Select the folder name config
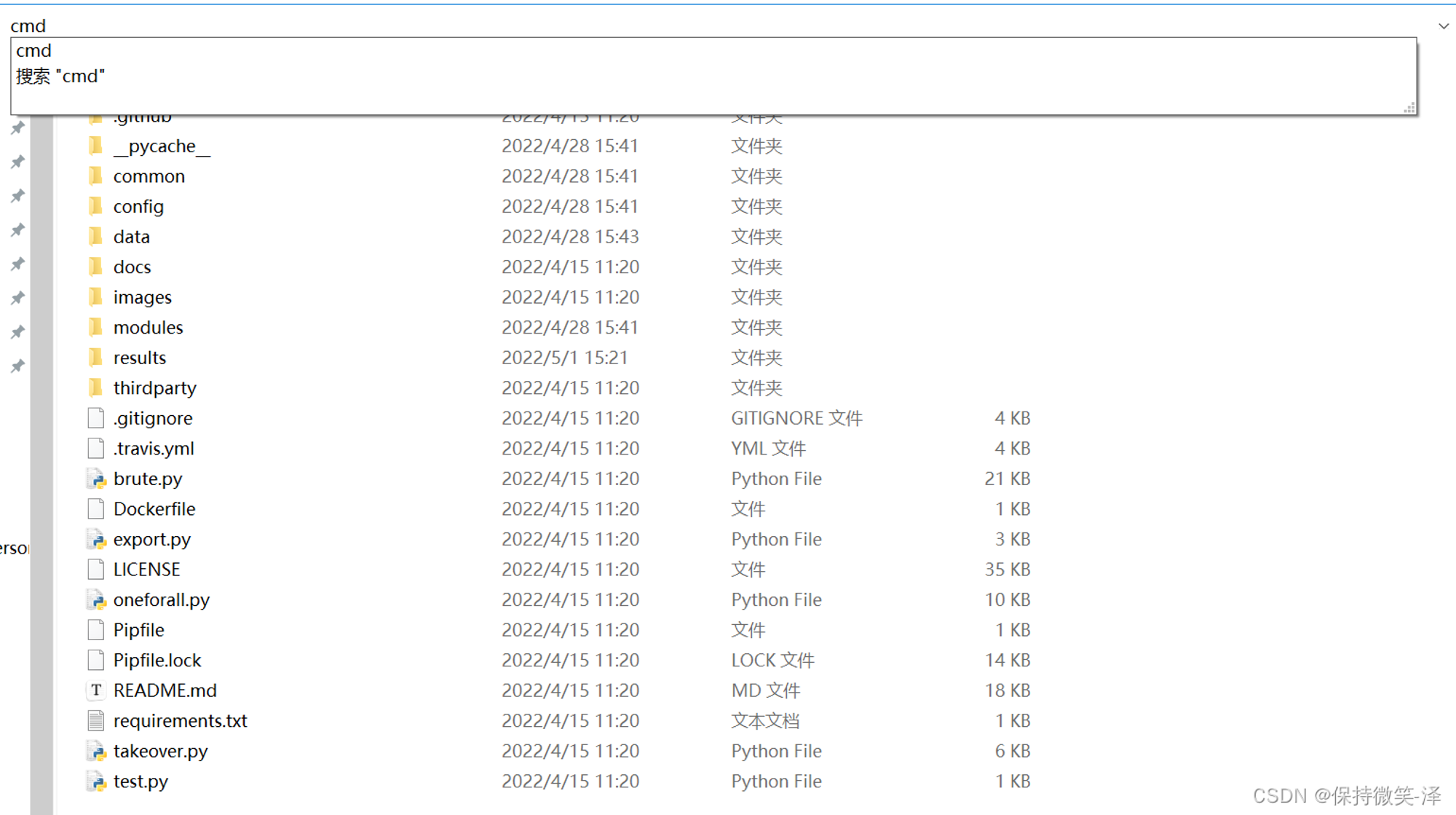 pos(138,207)
